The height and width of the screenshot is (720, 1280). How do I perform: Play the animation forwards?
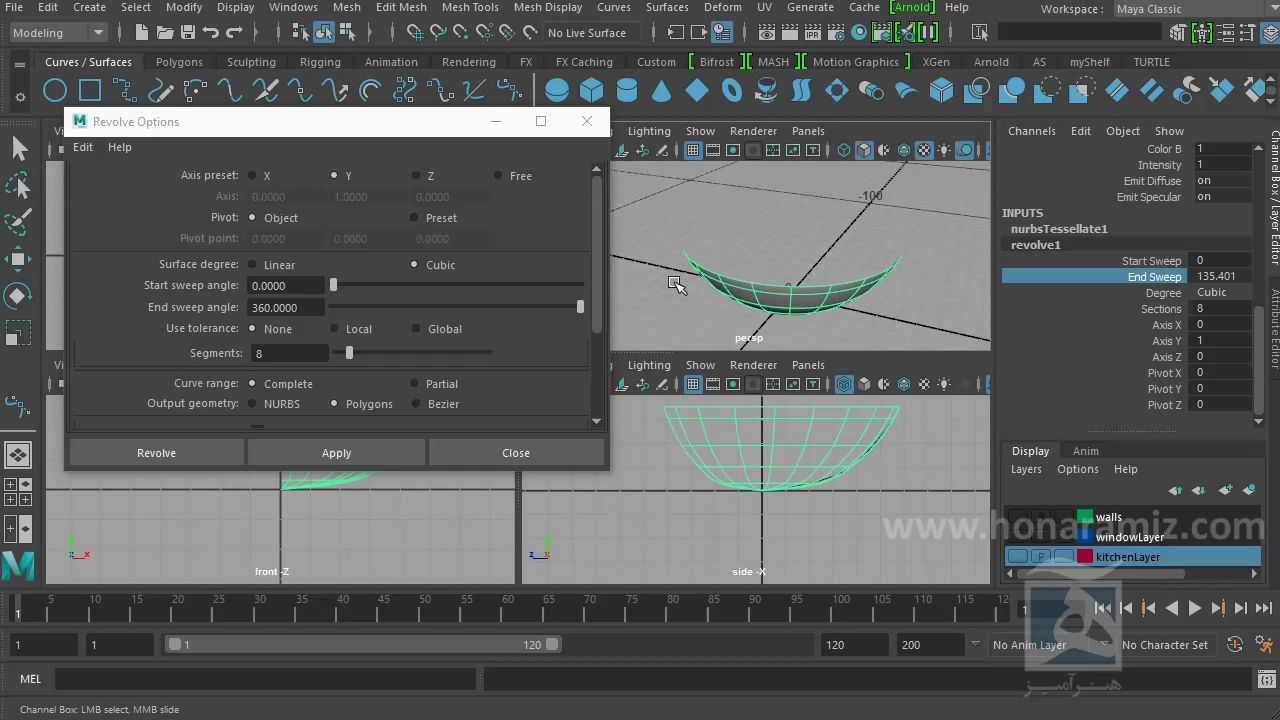(x=1194, y=608)
